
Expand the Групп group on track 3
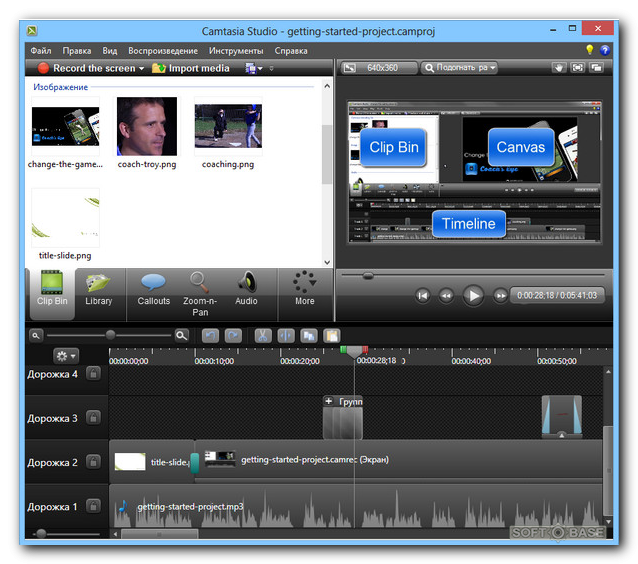coord(329,401)
